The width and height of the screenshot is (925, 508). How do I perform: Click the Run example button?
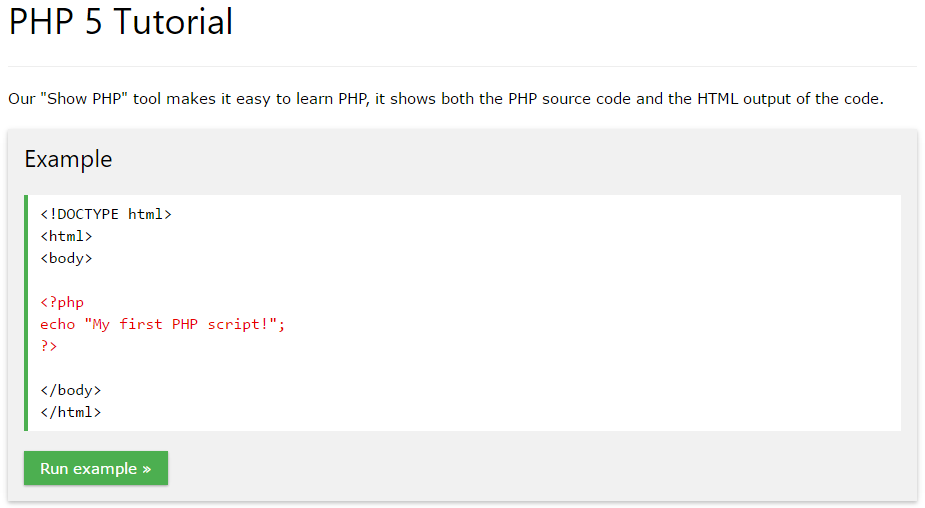coord(95,468)
